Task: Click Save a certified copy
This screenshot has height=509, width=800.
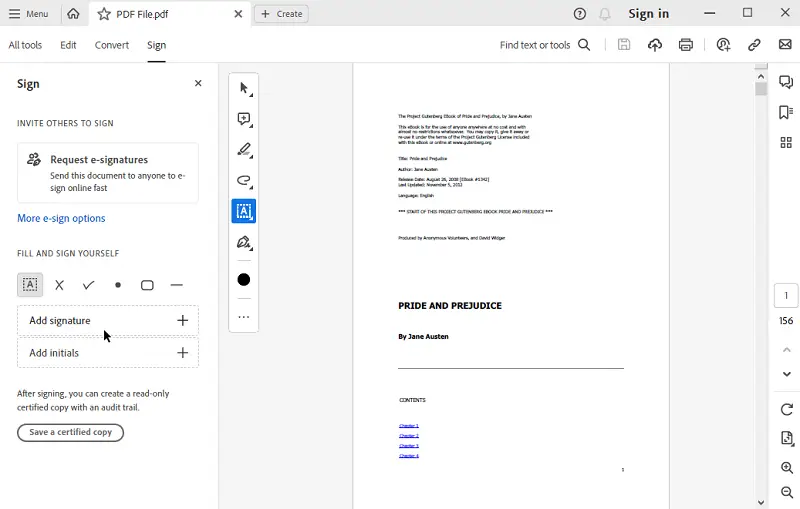Action: pos(70,432)
